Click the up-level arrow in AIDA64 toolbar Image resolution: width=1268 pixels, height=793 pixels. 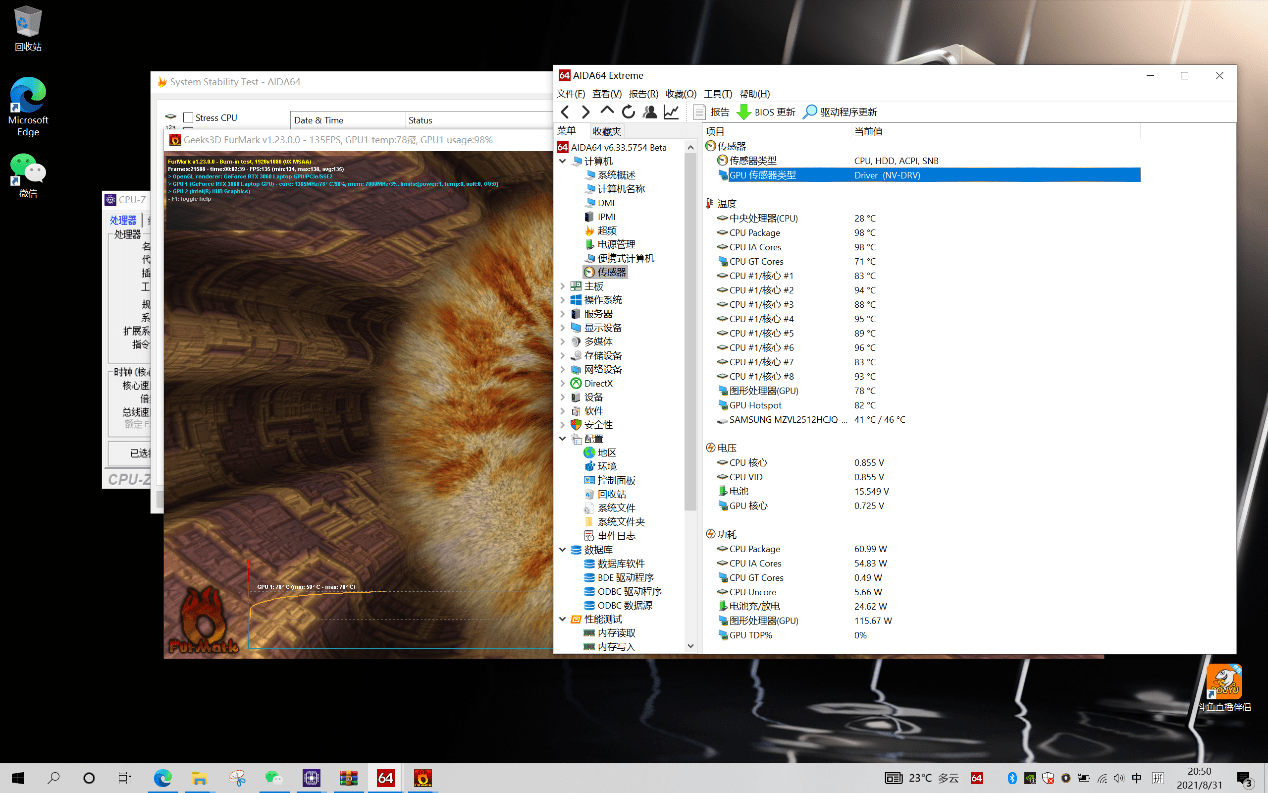click(x=607, y=112)
